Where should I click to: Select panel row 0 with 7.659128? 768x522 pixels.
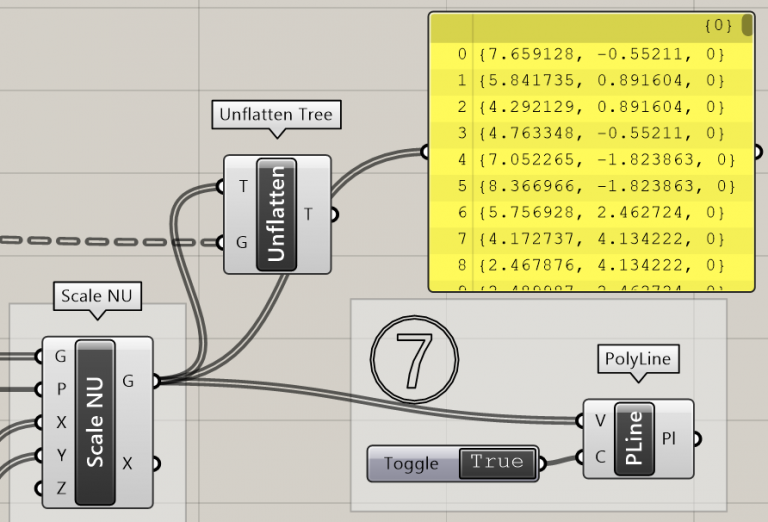coord(591,54)
